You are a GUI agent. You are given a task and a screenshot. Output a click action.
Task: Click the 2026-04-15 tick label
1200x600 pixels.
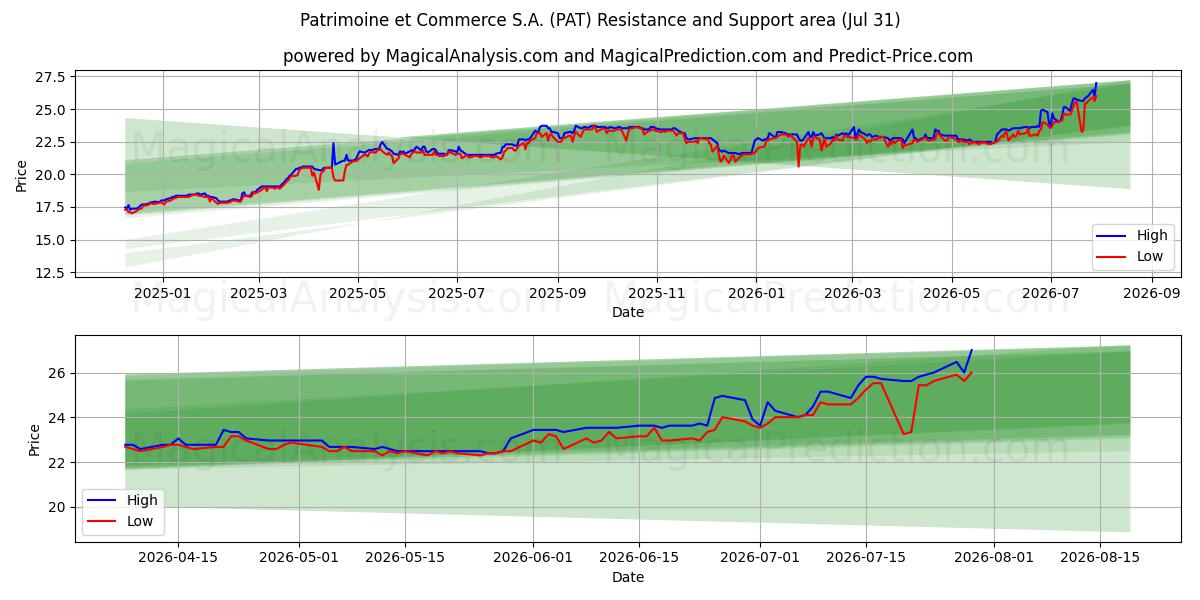[178, 560]
